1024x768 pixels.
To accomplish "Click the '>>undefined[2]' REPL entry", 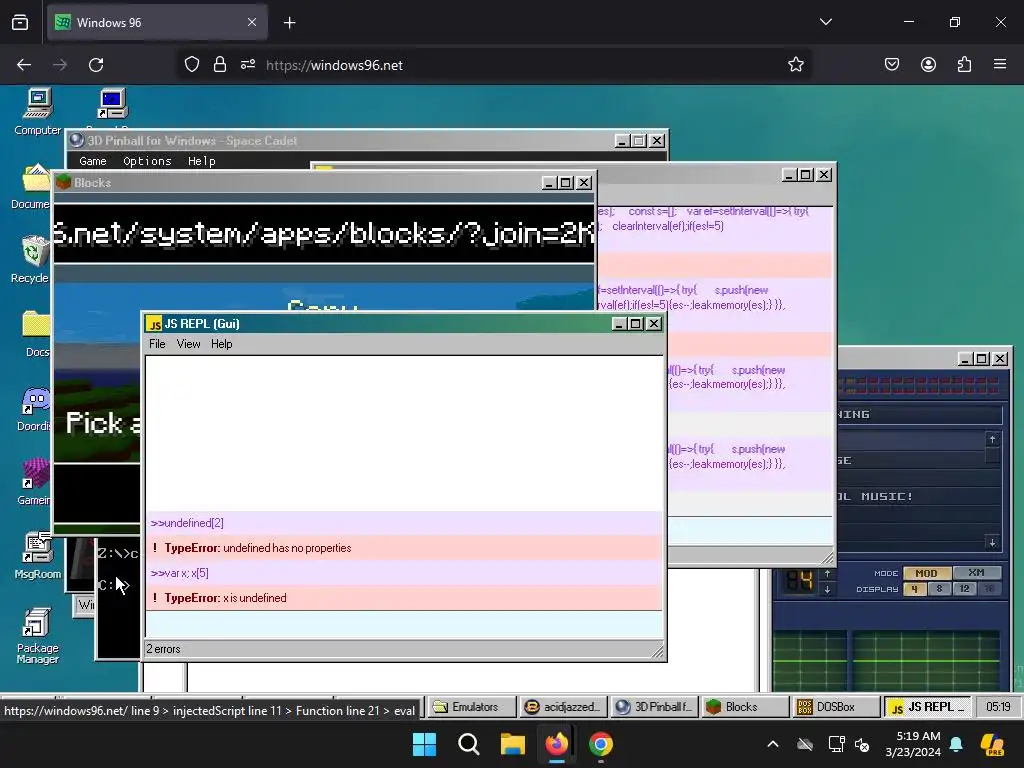I will (404, 523).
